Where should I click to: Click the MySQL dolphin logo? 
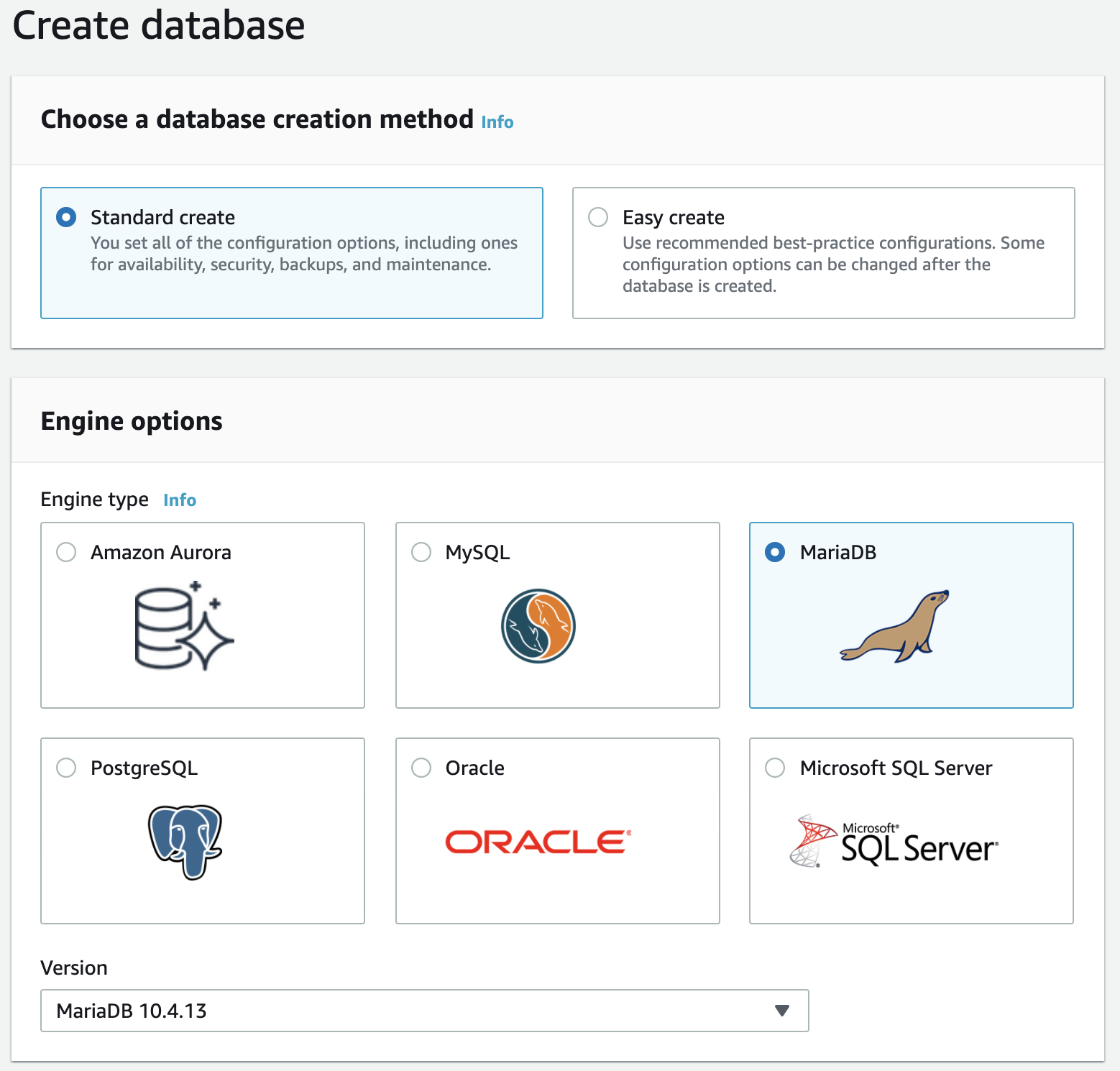tap(538, 625)
